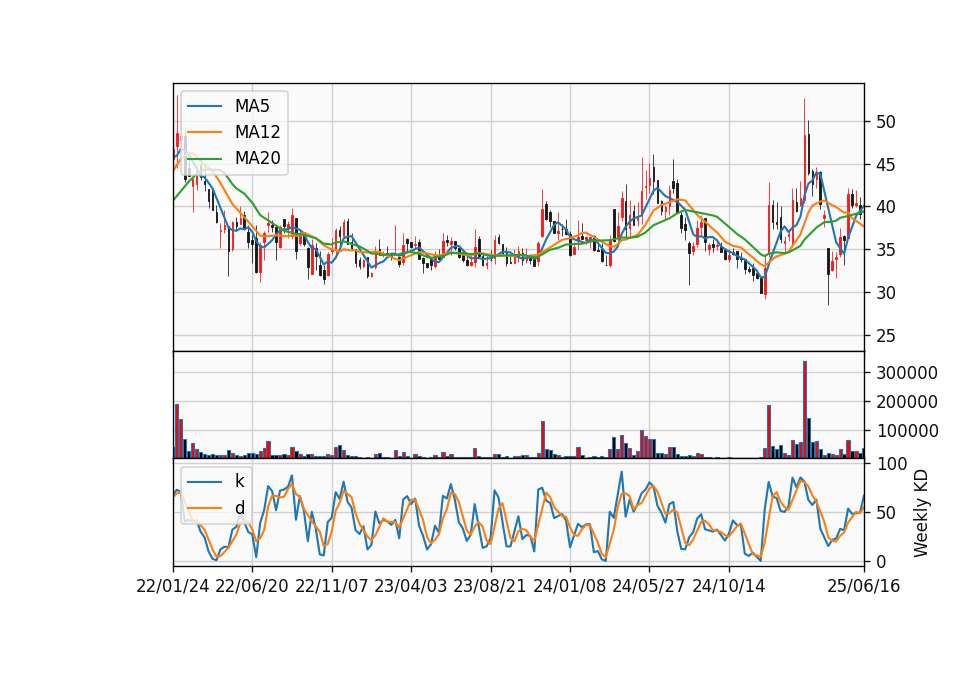960x690 pixels.
Task: Click the price axis value 35
Action: coord(886,250)
